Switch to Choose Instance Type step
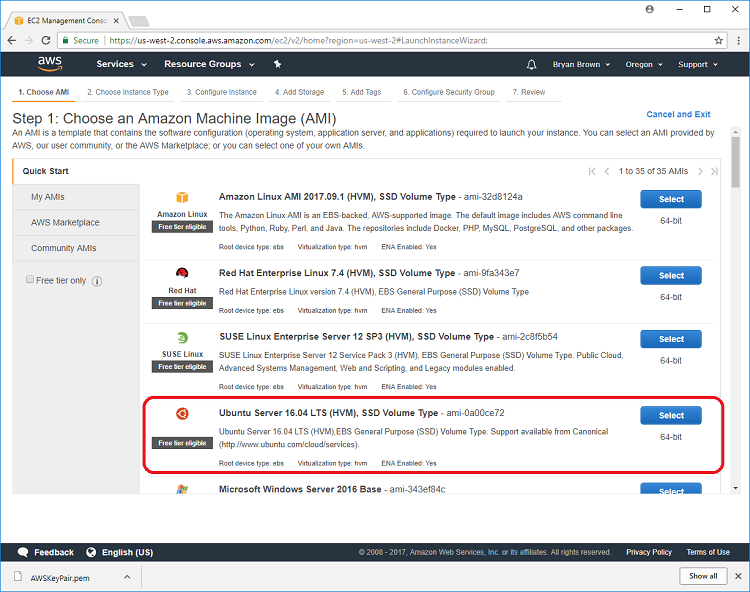The image size is (750, 592). point(128,92)
